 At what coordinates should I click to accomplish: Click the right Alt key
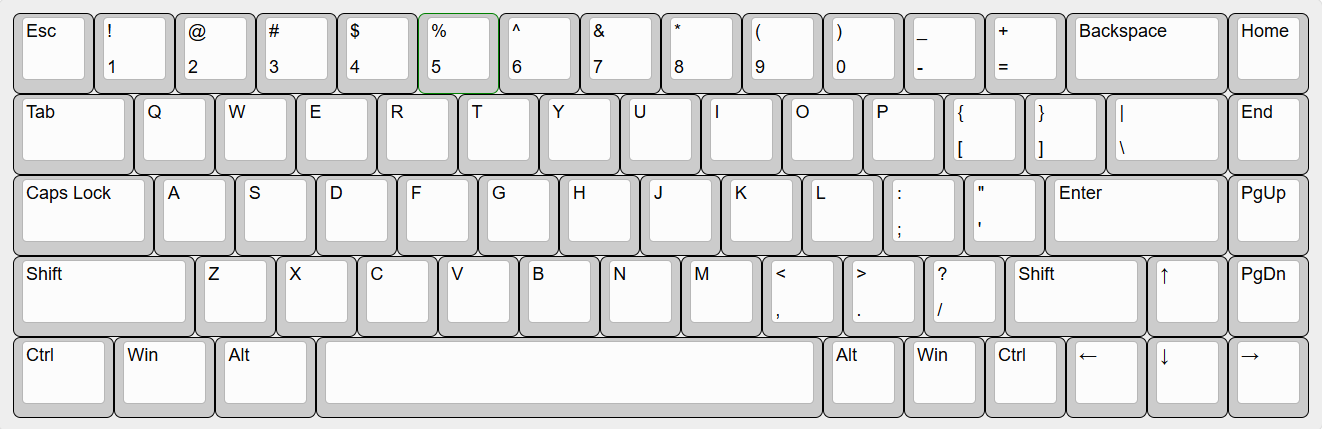point(863,377)
